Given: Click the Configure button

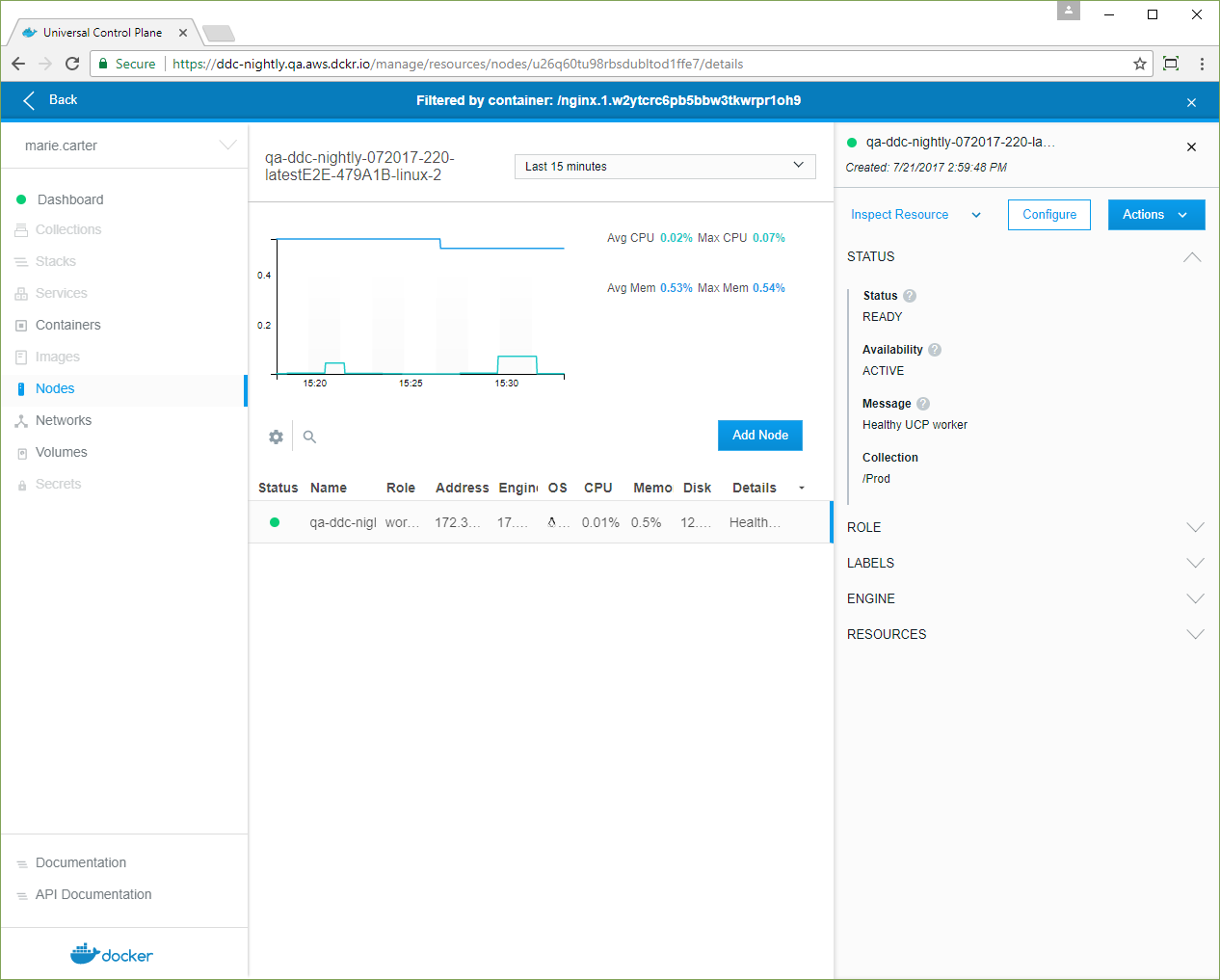Looking at the screenshot, I should pos(1048,215).
